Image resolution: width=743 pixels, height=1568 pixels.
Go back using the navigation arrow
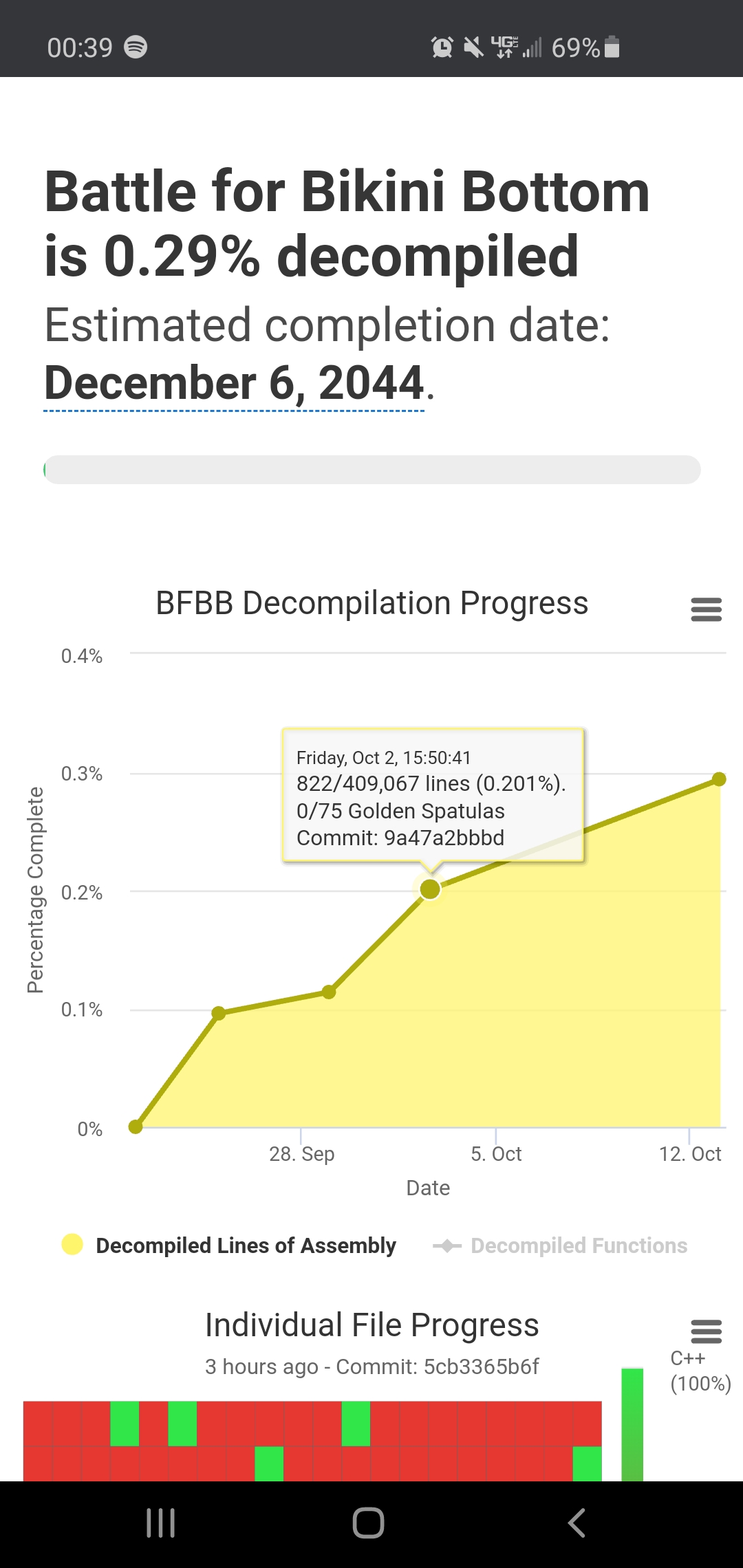577,1523
